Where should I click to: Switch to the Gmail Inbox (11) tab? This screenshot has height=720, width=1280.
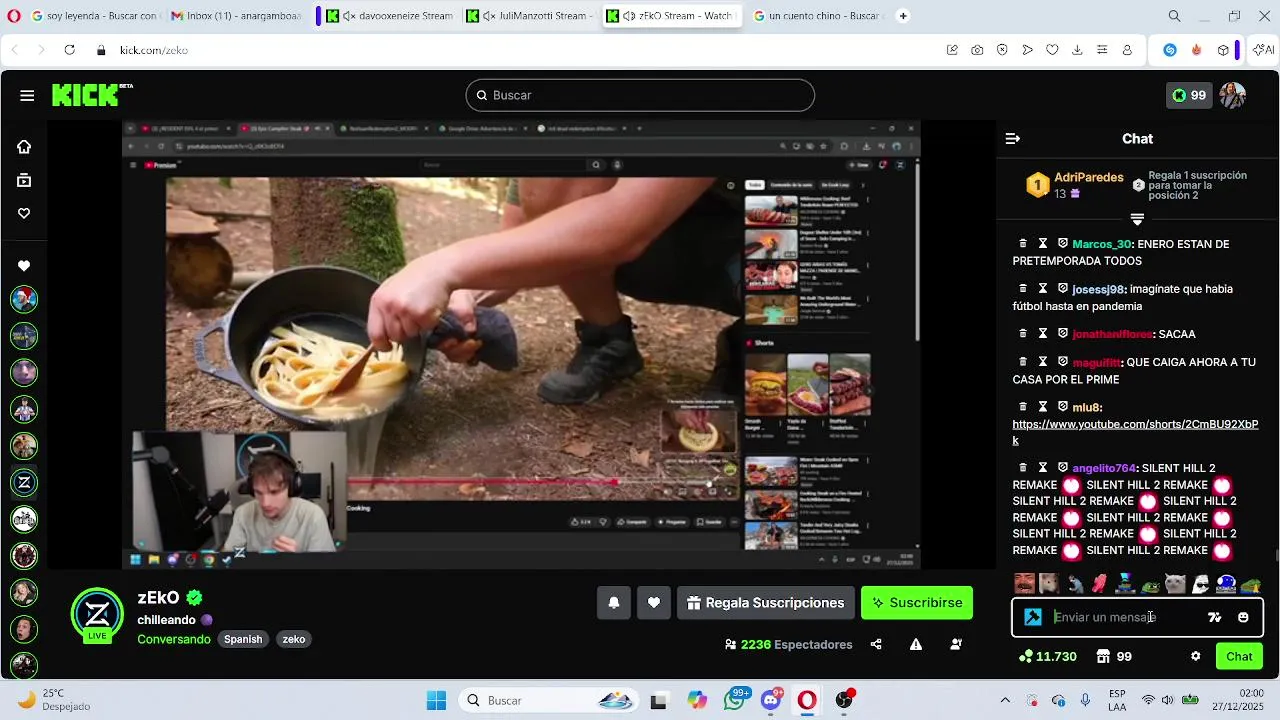coord(236,16)
